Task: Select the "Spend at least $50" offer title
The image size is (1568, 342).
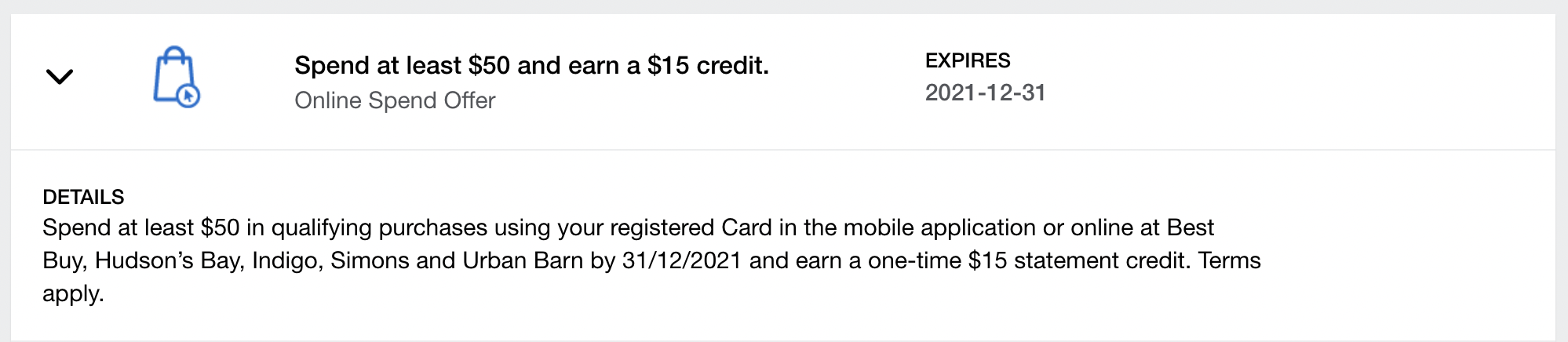Action: [531, 65]
